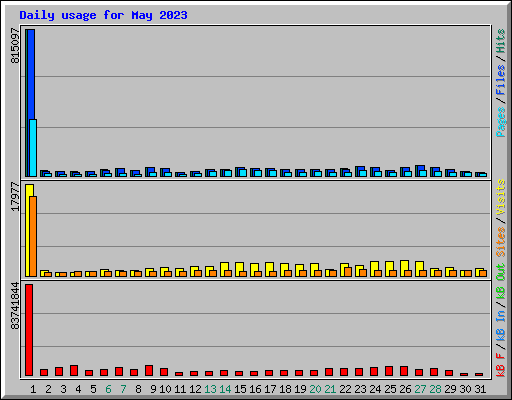Click the Pages legend label
512x400 pixels.
pos(501,122)
